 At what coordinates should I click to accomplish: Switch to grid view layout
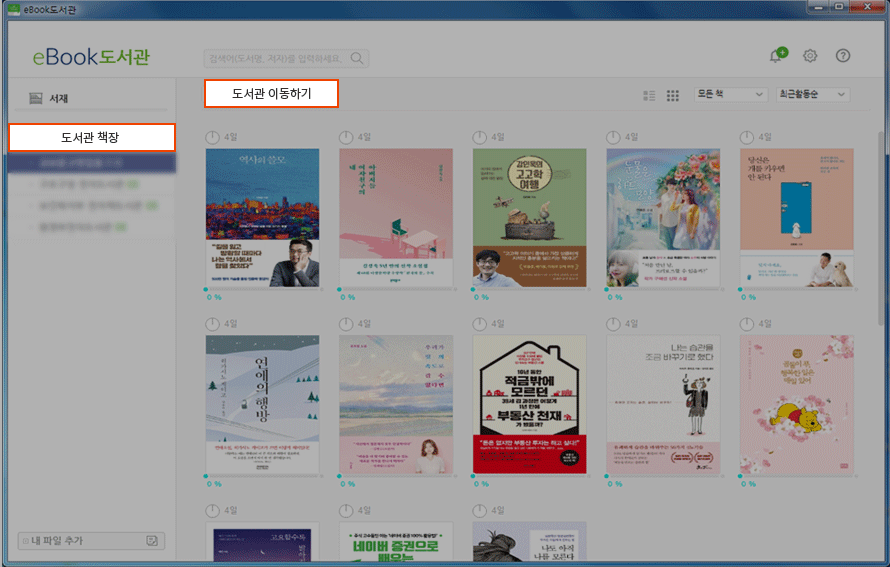(673, 95)
